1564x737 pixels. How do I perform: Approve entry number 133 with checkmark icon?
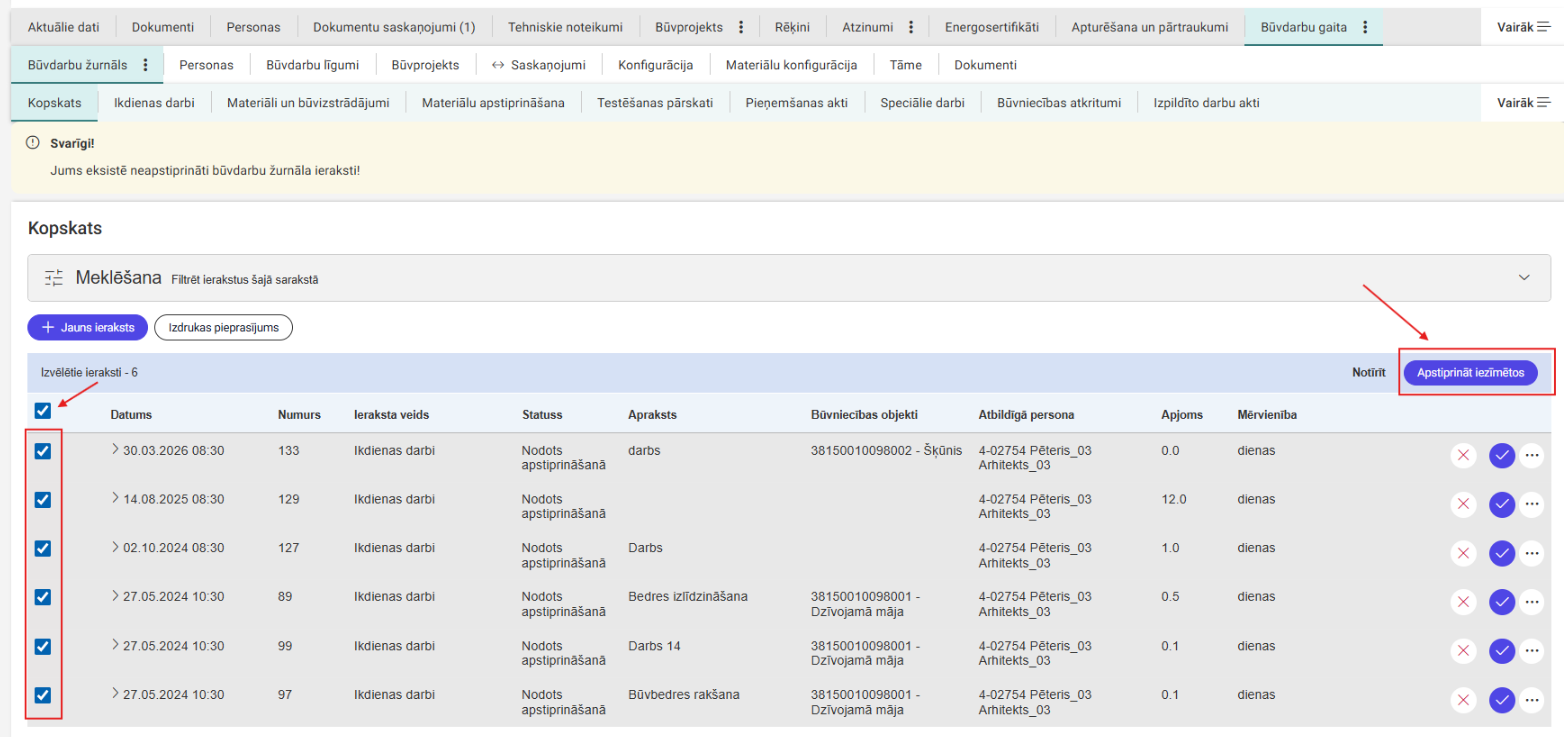pos(1501,455)
